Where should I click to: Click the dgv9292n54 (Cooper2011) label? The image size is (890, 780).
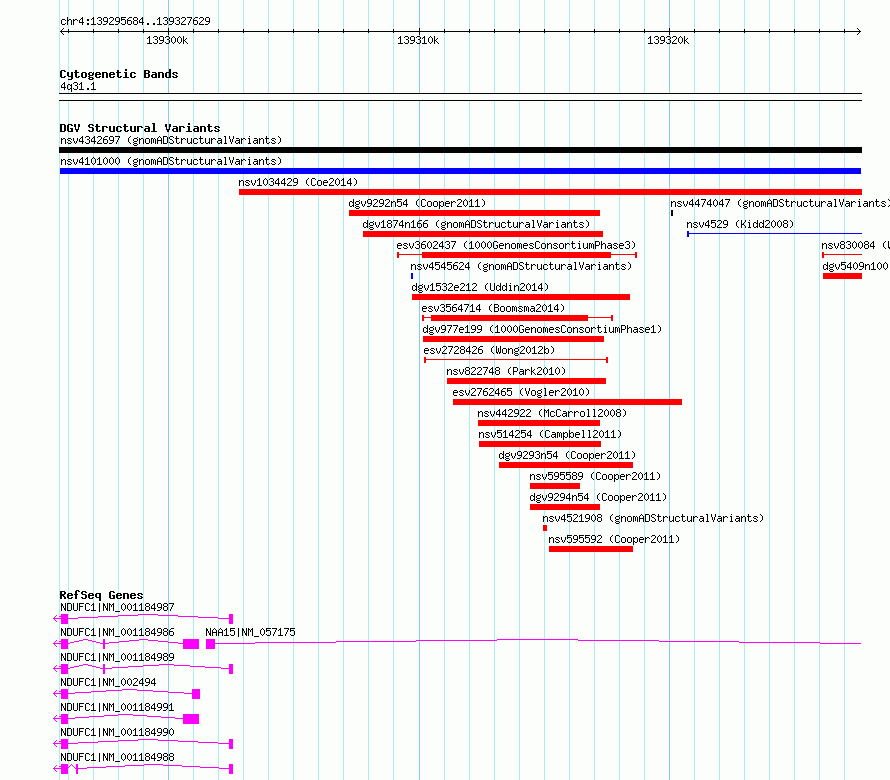[x=417, y=203]
